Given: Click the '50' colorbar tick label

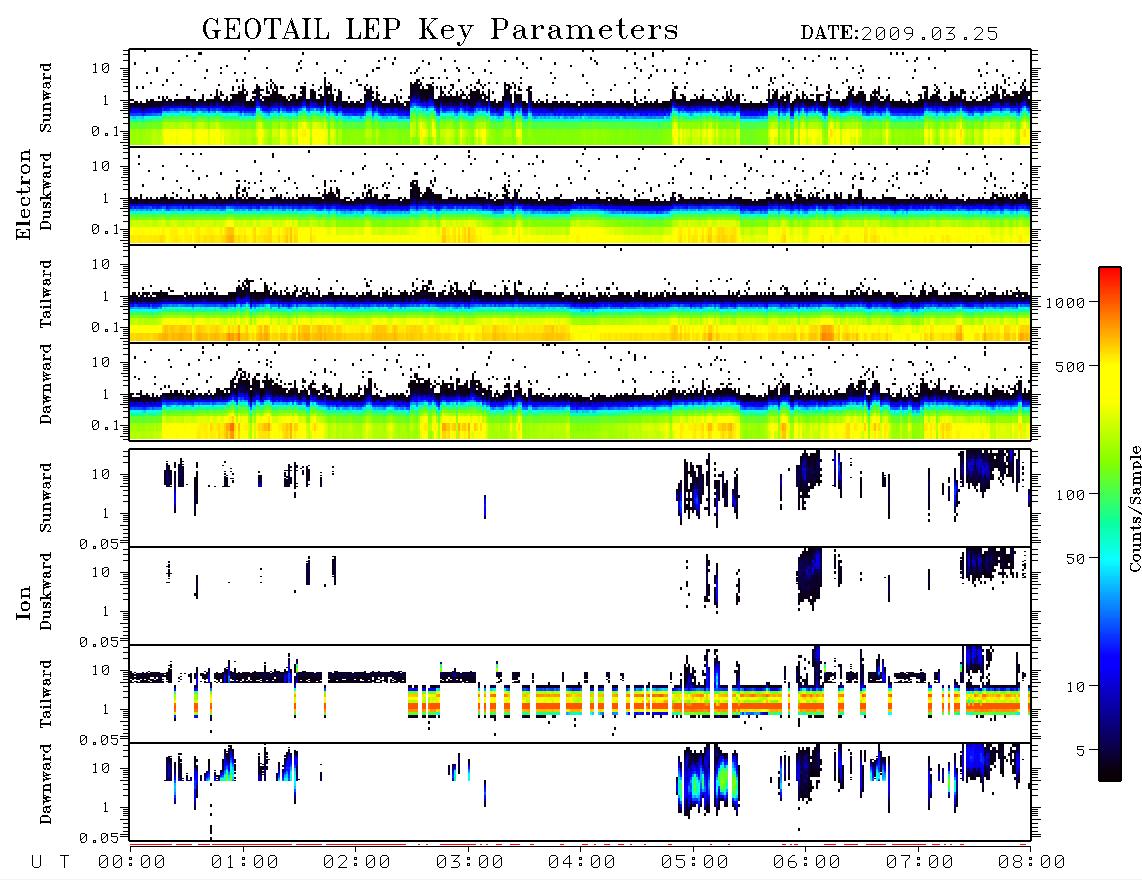Looking at the screenshot, I should pyautogui.click(x=1076, y=559).
